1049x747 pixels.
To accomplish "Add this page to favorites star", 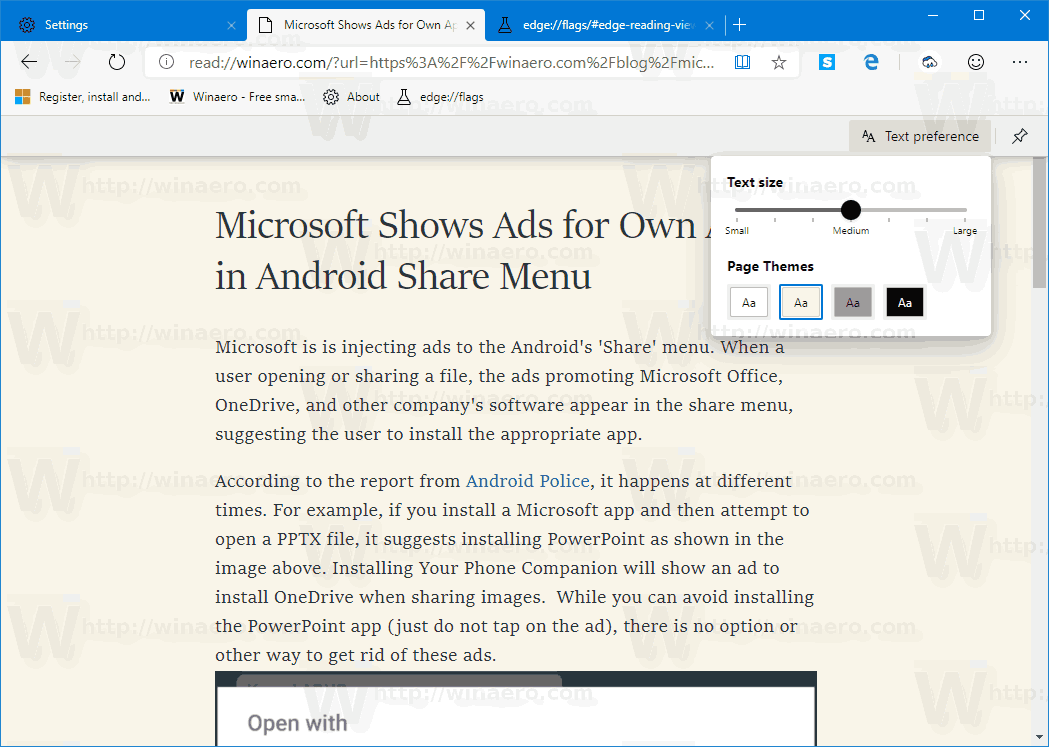I will (x=779, y=62).
